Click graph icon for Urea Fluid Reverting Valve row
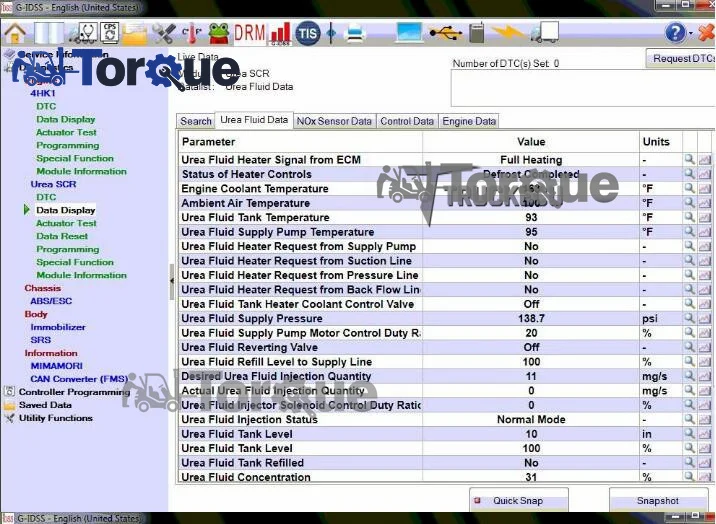The image size is (716, 524). (x=705, y=347)
